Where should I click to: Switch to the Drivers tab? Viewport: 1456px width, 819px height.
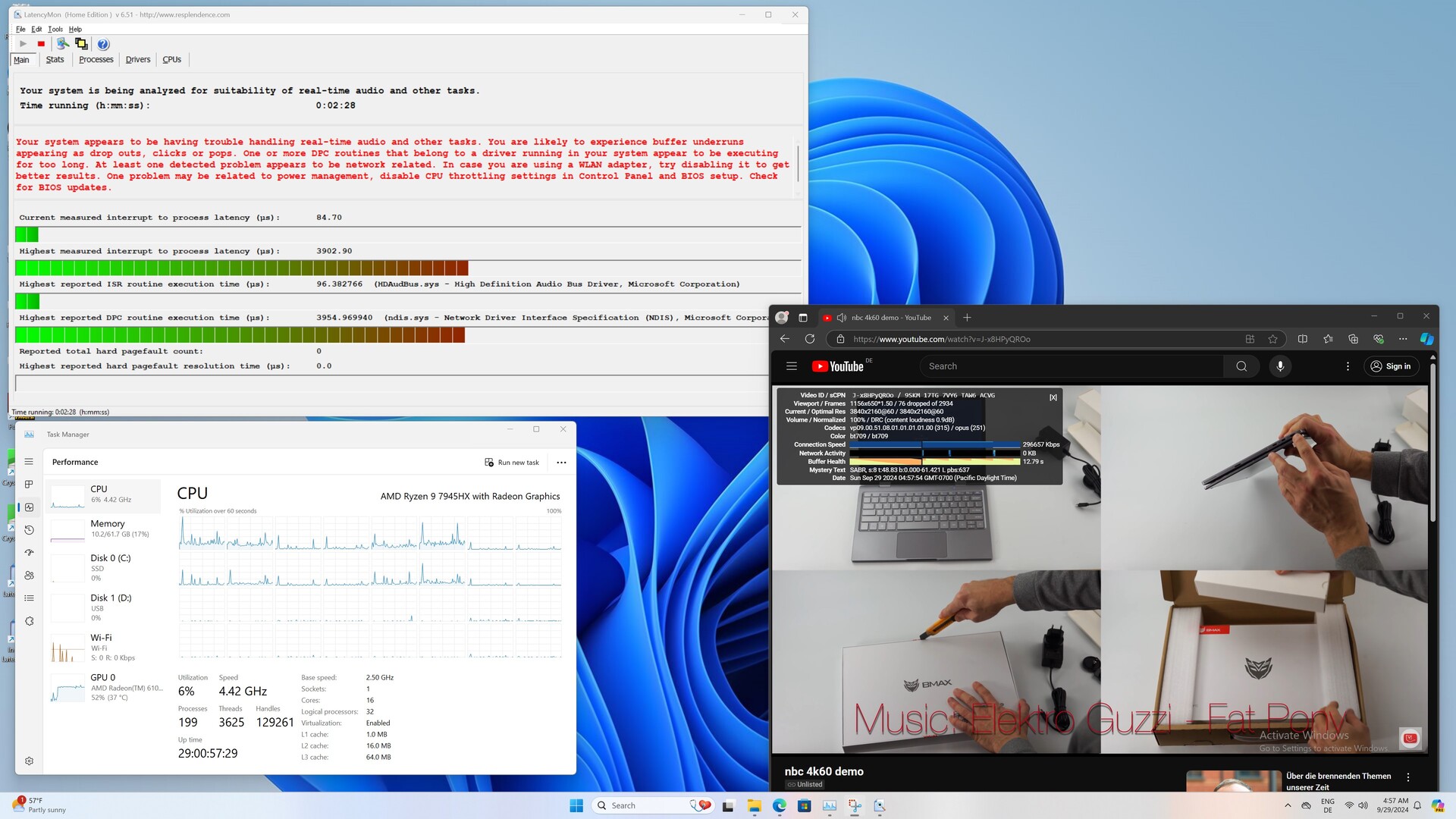(x=138, y=60)
